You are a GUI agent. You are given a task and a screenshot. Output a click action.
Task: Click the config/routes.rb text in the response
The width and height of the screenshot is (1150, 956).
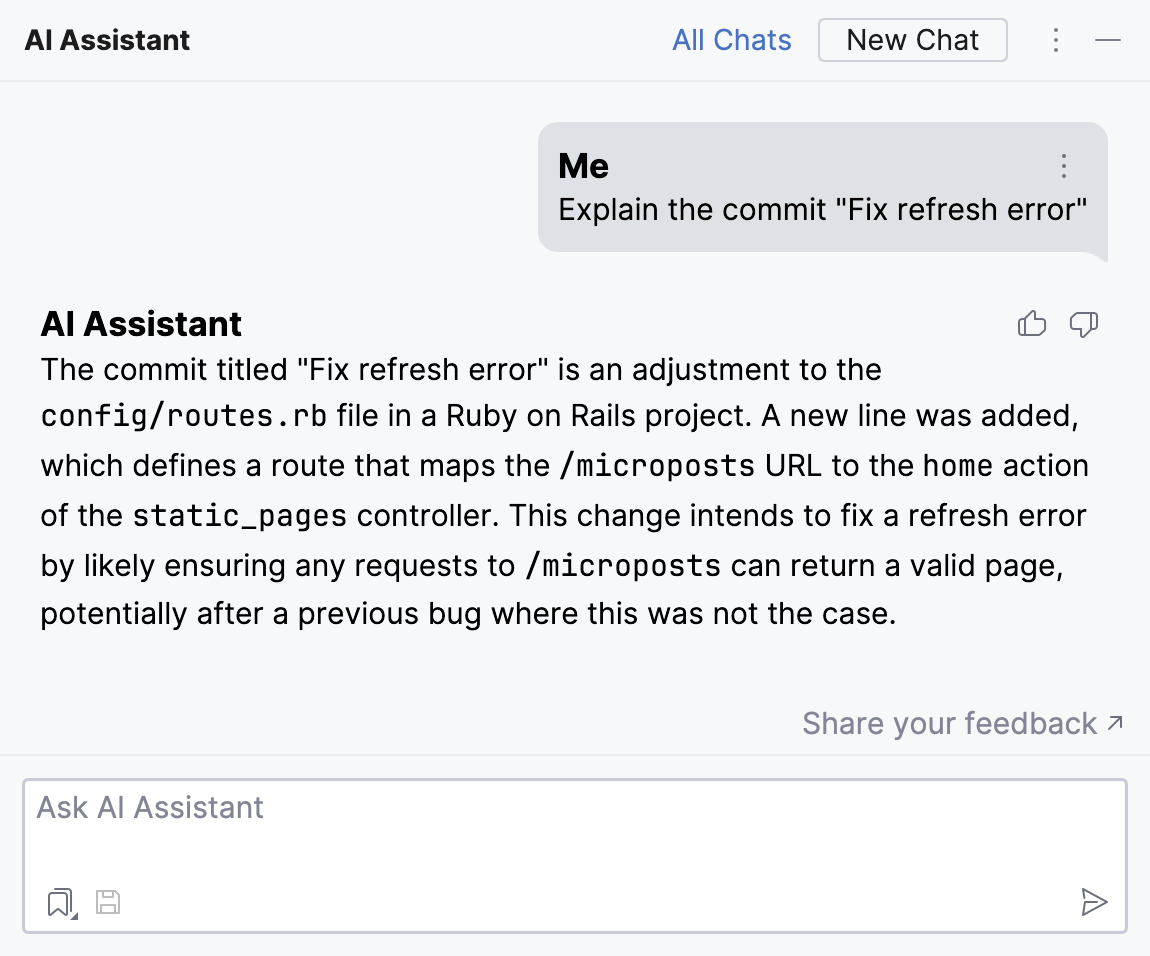183,415
